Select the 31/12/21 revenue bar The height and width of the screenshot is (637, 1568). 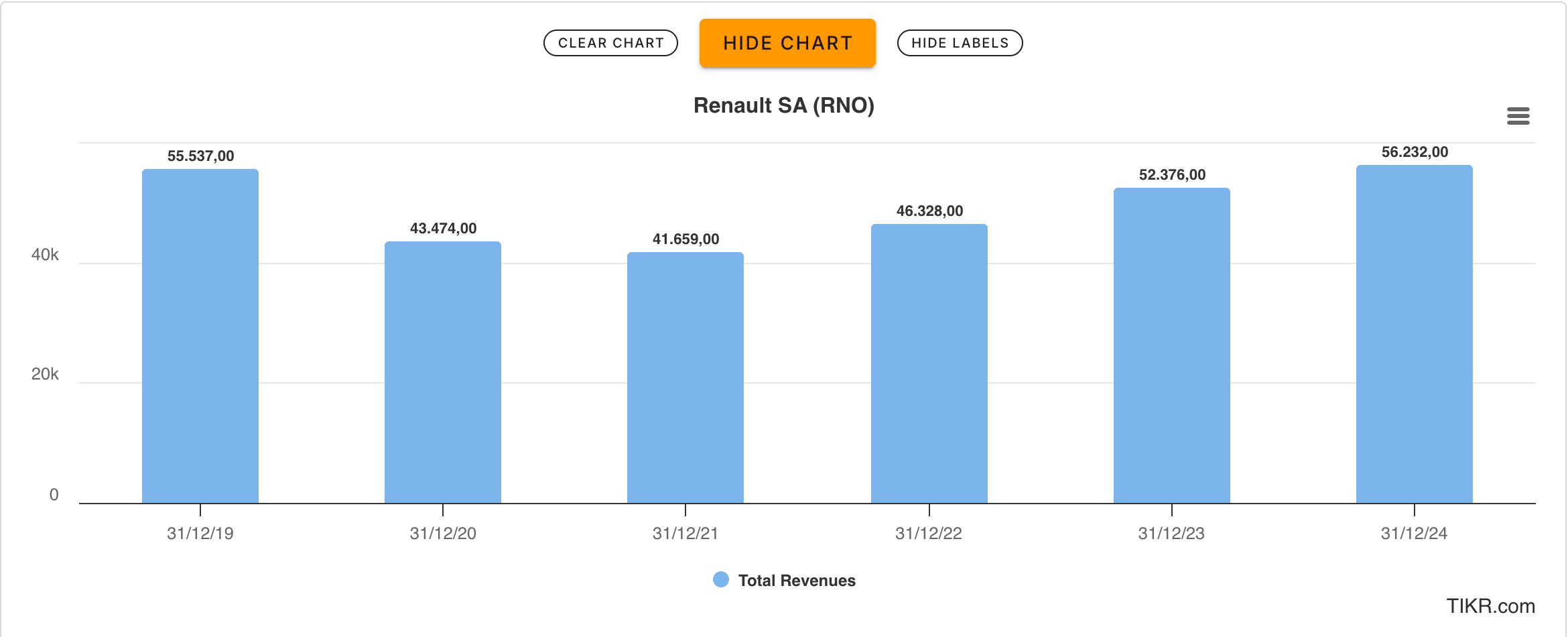[685, 378]
